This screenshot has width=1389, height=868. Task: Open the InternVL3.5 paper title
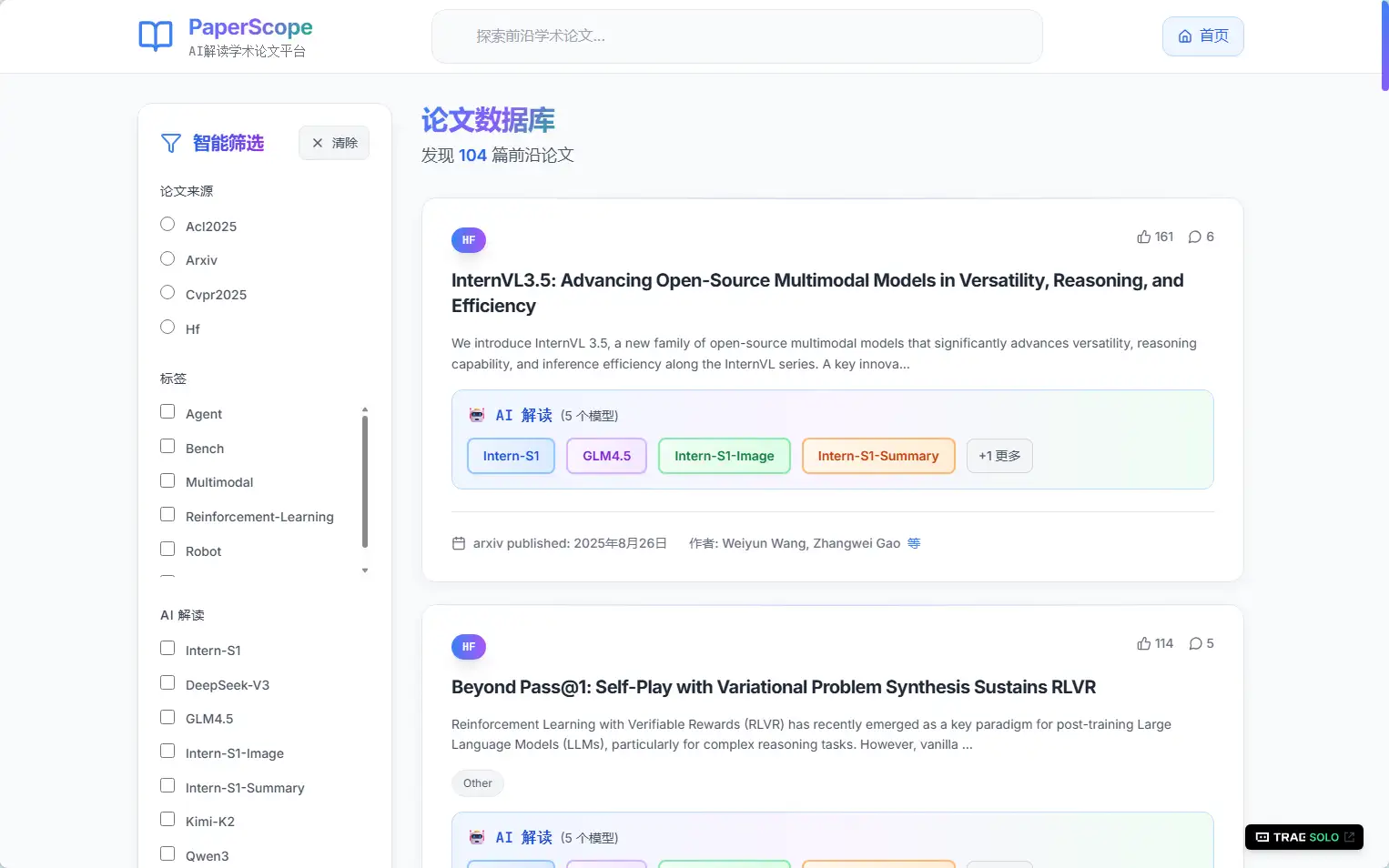[x=817, y=293]
